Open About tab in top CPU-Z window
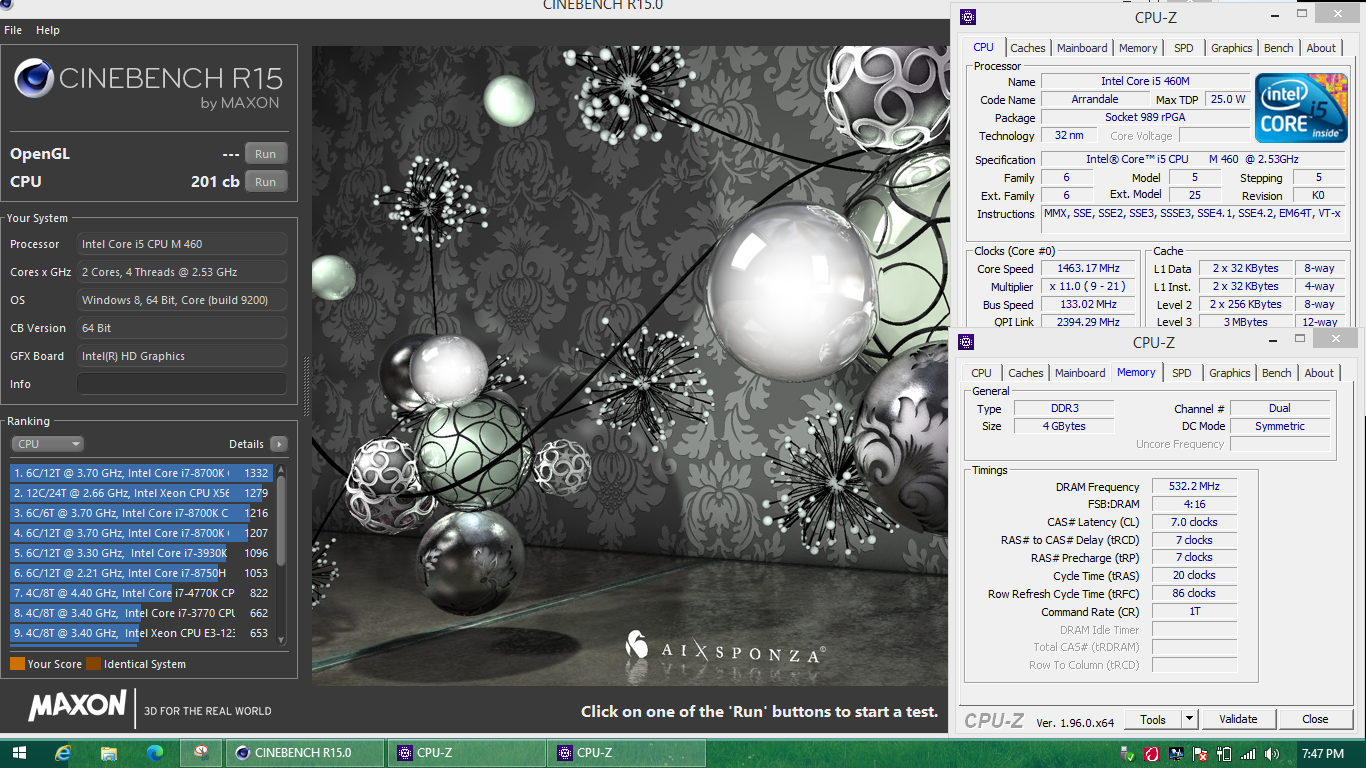This screenshot has width=1366, height=768. 1321,48
